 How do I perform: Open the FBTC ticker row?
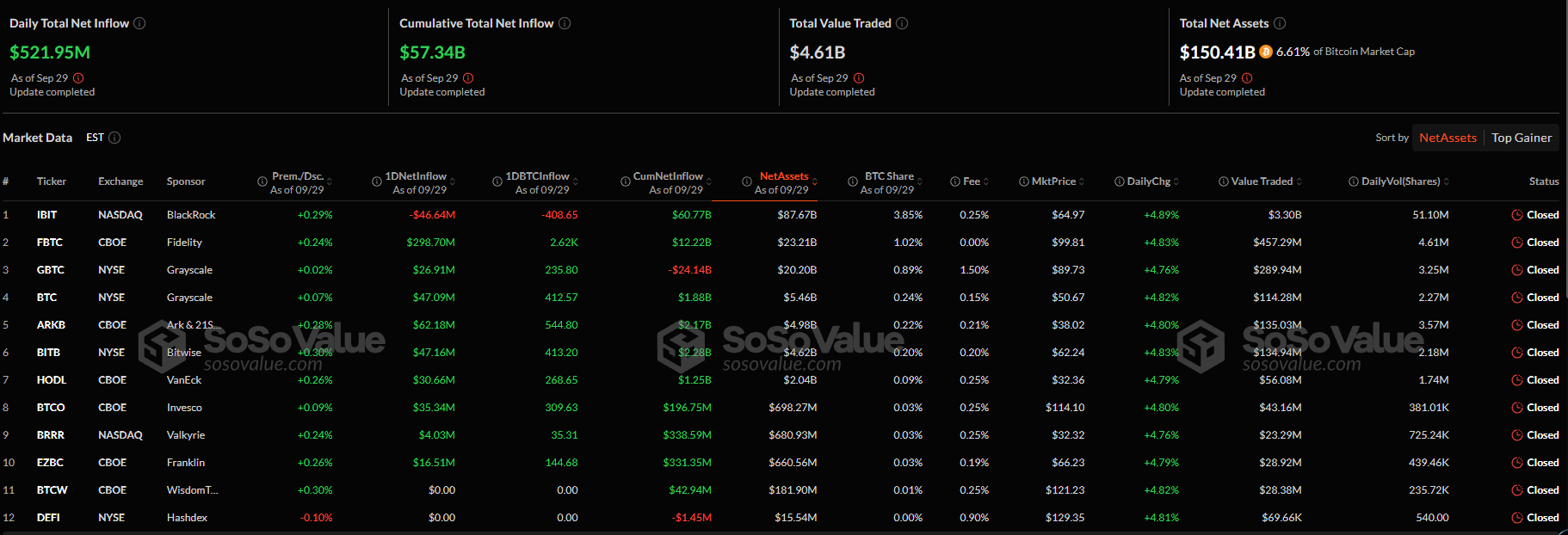781,243
